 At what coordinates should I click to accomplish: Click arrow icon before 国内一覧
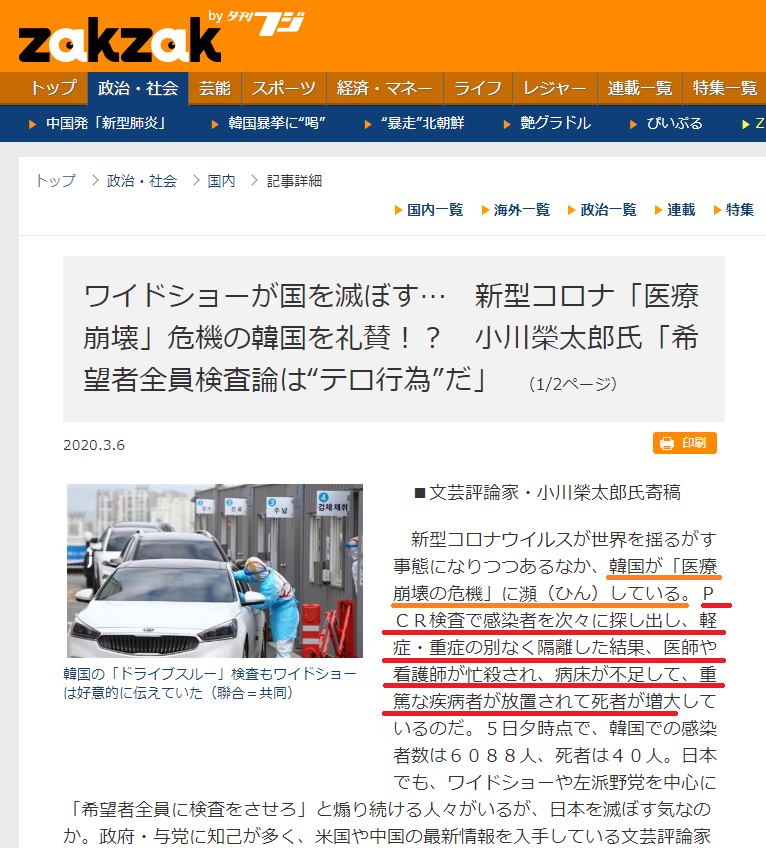(x=399, y=210)
